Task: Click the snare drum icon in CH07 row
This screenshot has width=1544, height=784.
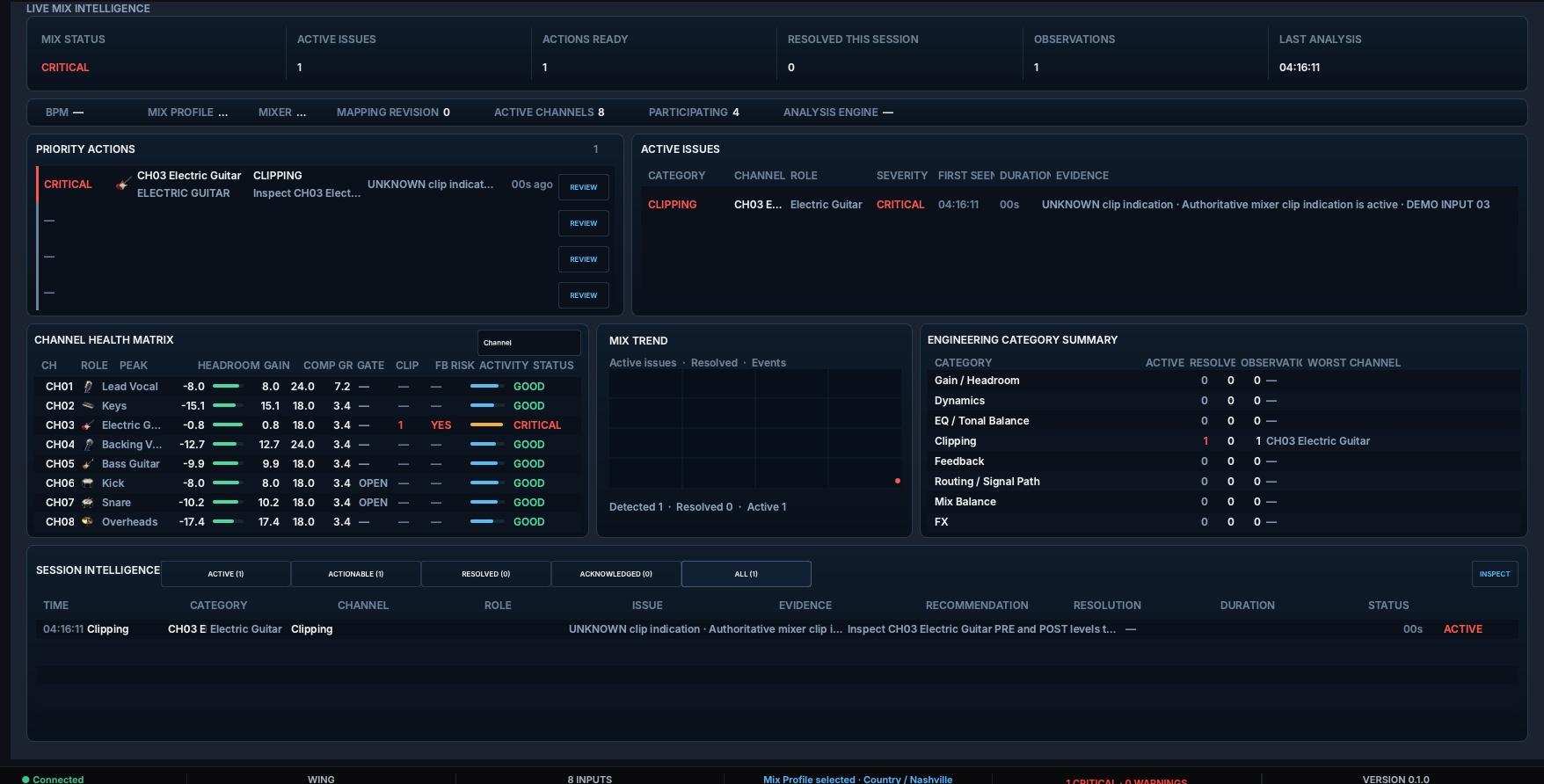Action: 88,503
